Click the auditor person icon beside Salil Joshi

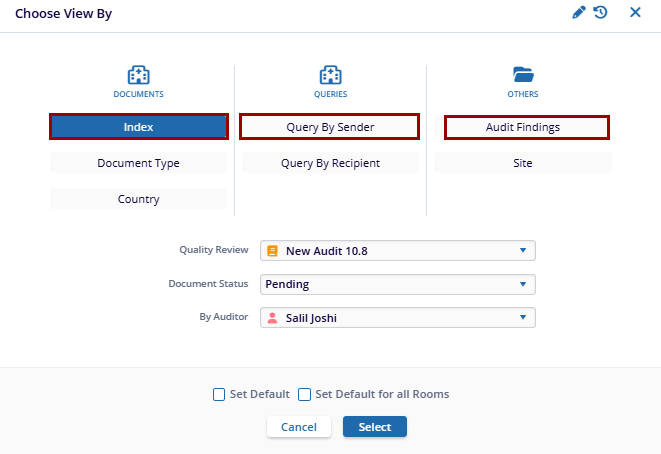pyautogui.click(x=272, y=318)
